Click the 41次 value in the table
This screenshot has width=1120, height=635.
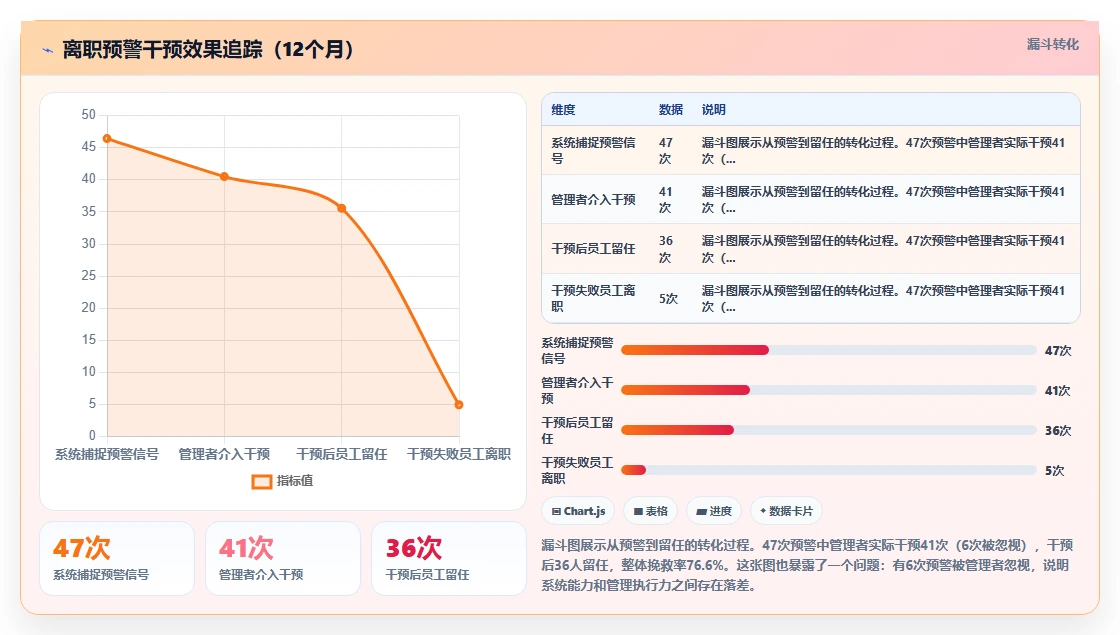[x=666, y=200]
